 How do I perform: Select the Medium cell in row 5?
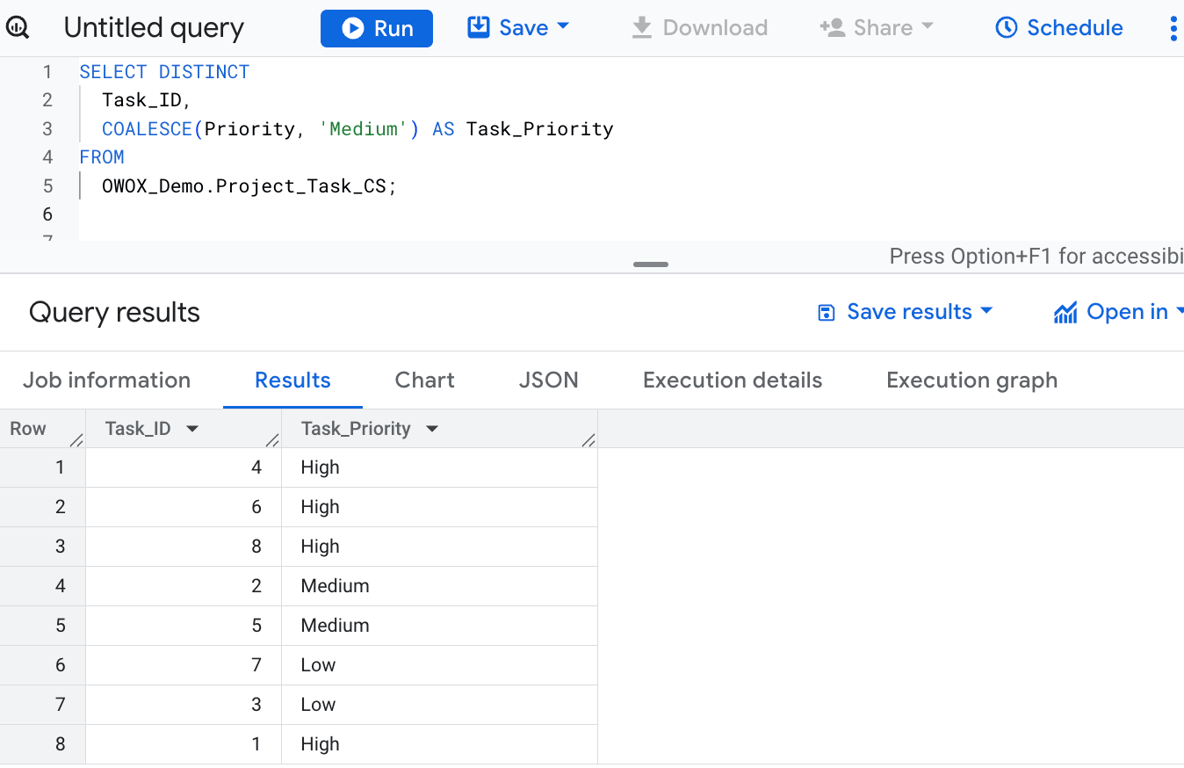tap(439, 625)
